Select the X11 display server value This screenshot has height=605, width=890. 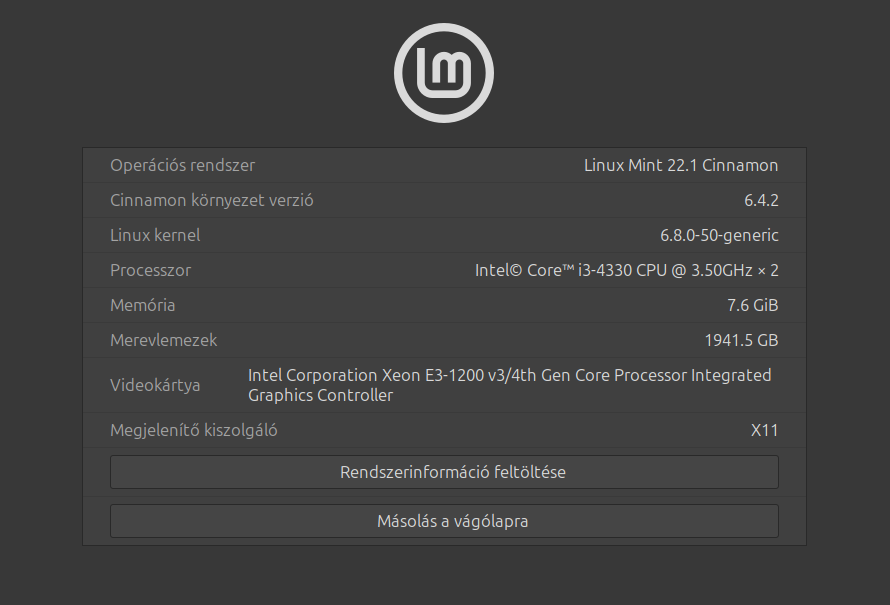tap(765, 430)
